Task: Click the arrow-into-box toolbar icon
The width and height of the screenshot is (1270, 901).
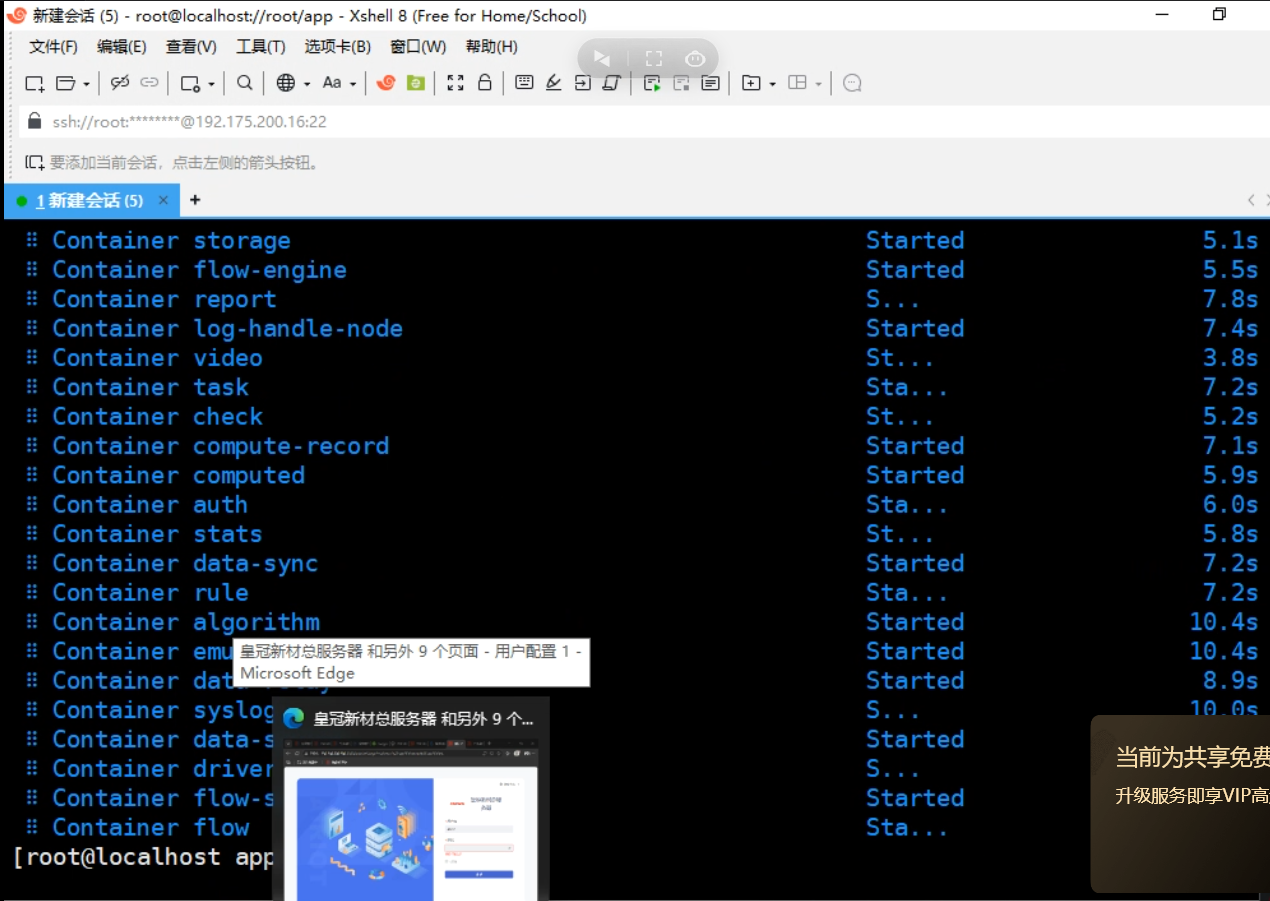Action: point(583,83)
